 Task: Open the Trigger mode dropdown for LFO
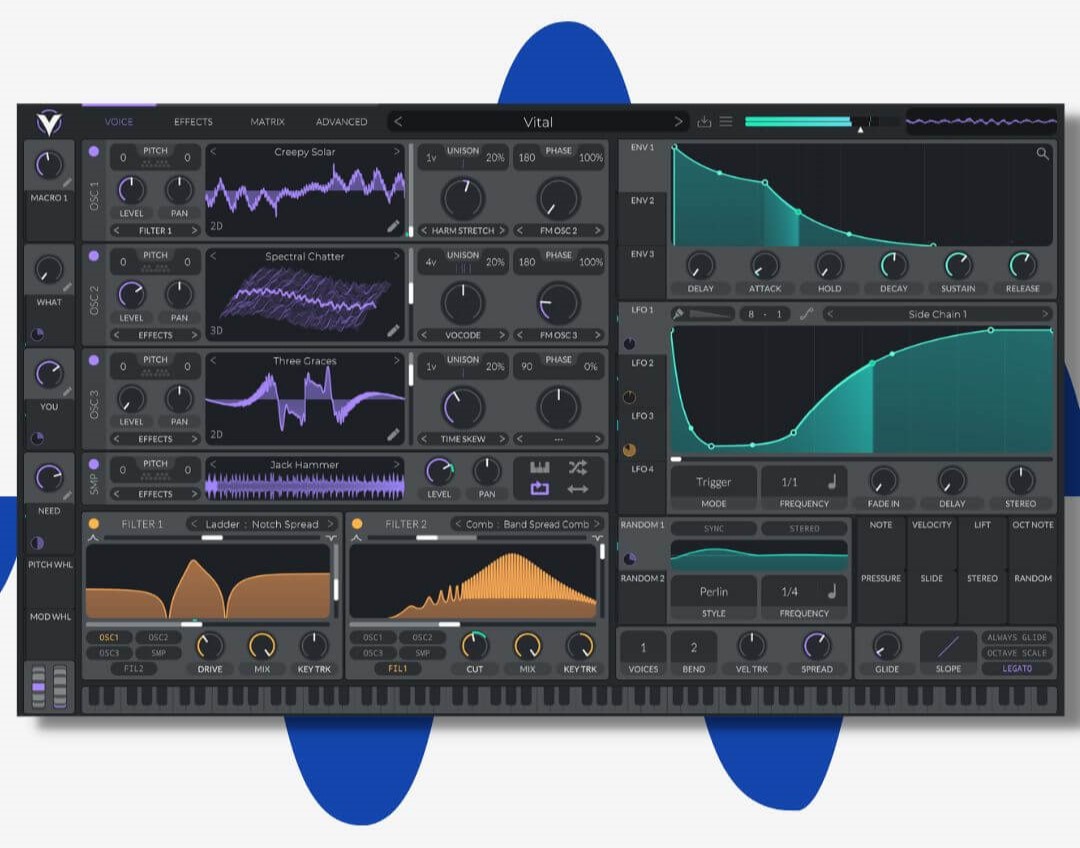click(713, 482)
